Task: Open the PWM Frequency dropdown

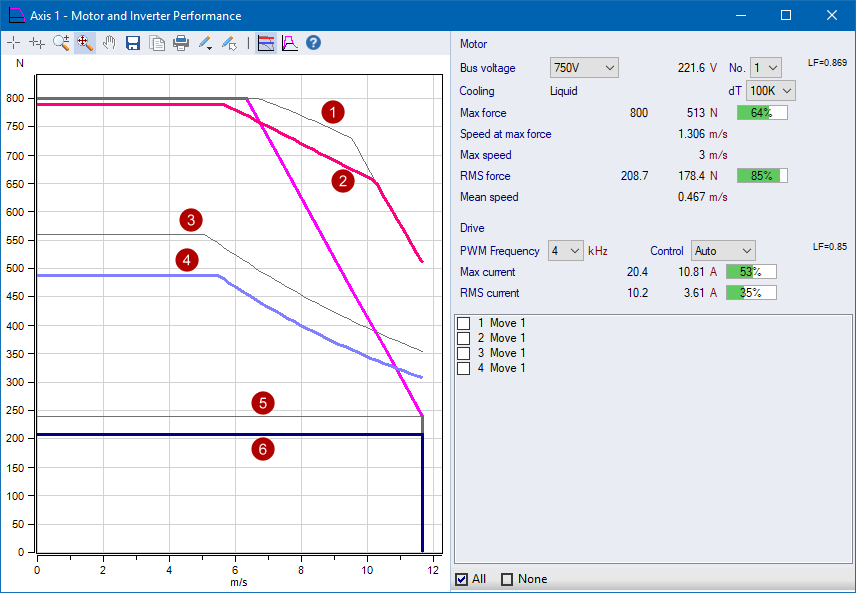Action: 566,250
